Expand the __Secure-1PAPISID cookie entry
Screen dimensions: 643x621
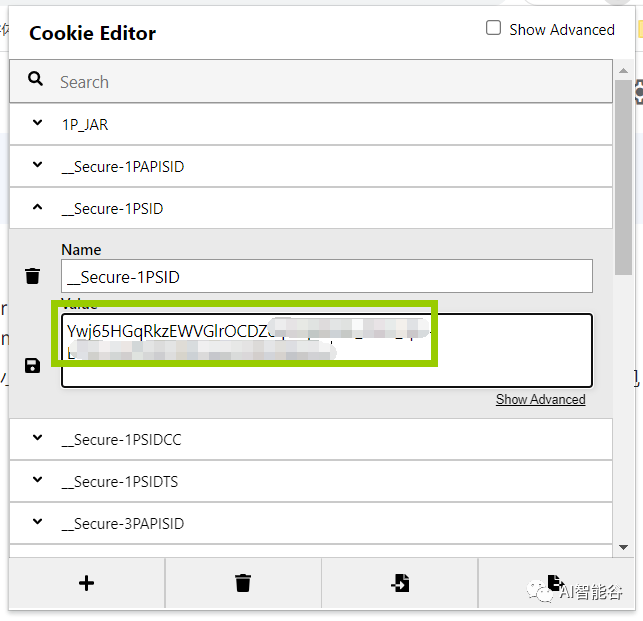coord(38,166)
